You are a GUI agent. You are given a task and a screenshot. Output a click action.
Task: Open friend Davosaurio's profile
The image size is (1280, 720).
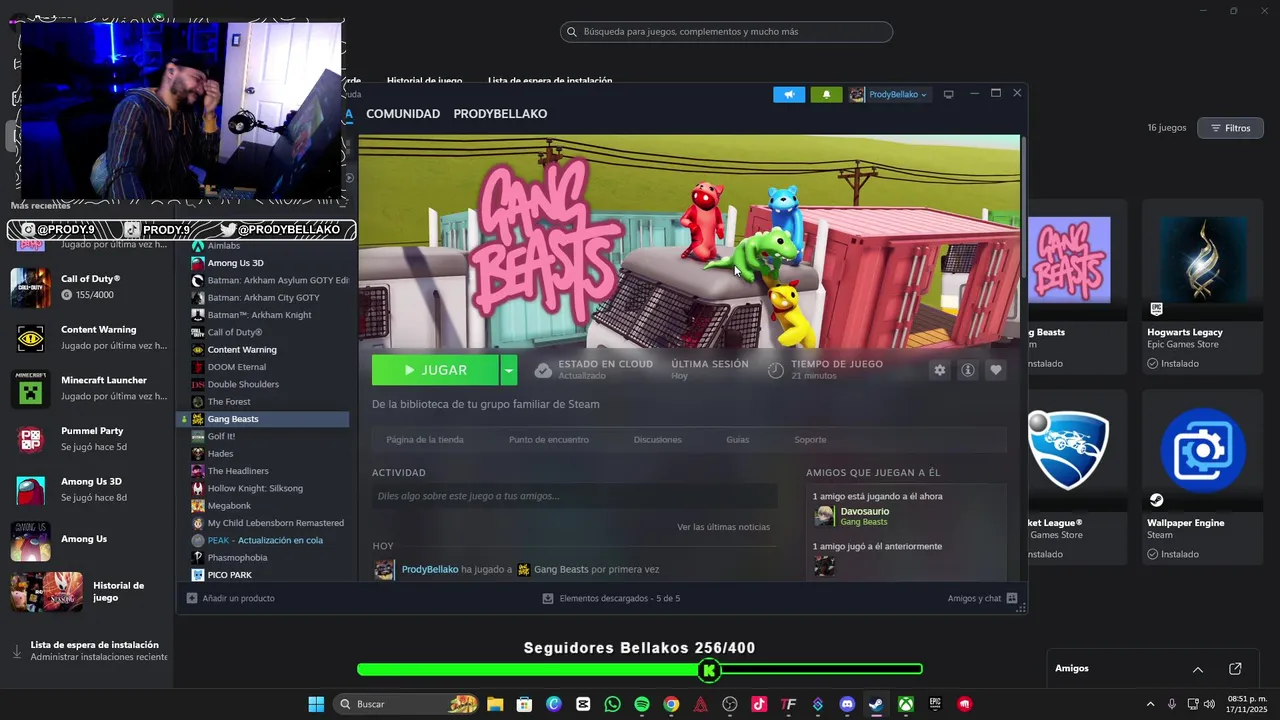click(x=864, y=512)
